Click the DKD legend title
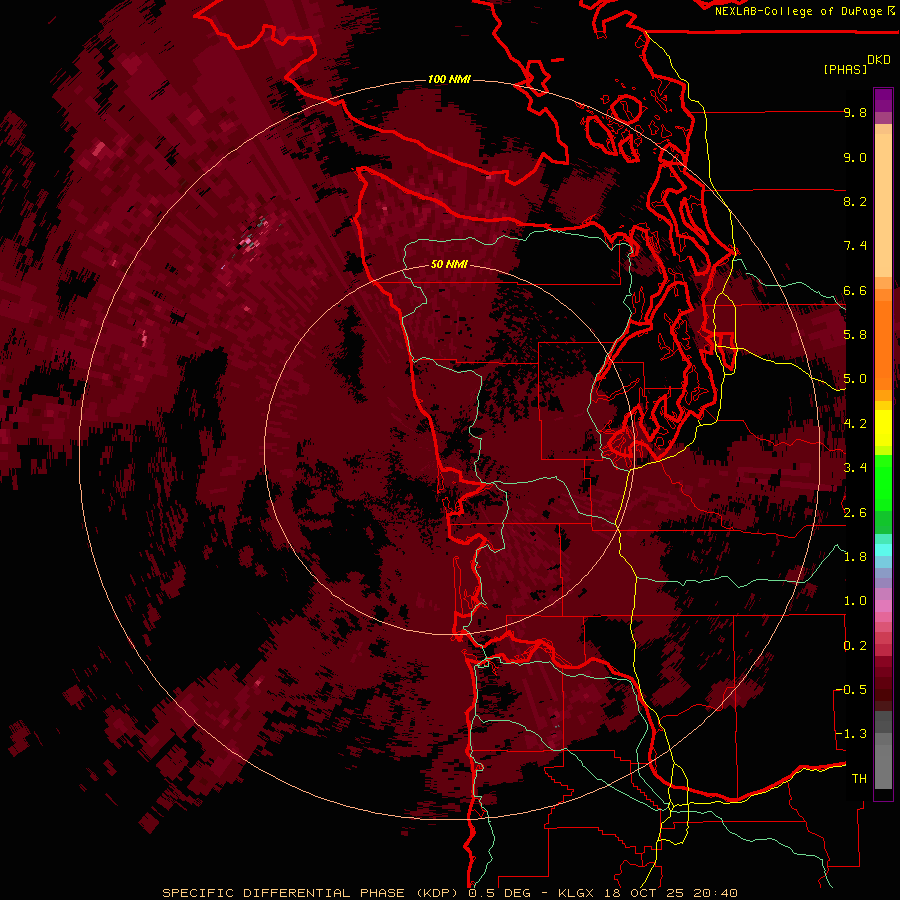The height and width of the screenshot is (900, 900). [x=879, y=60]
